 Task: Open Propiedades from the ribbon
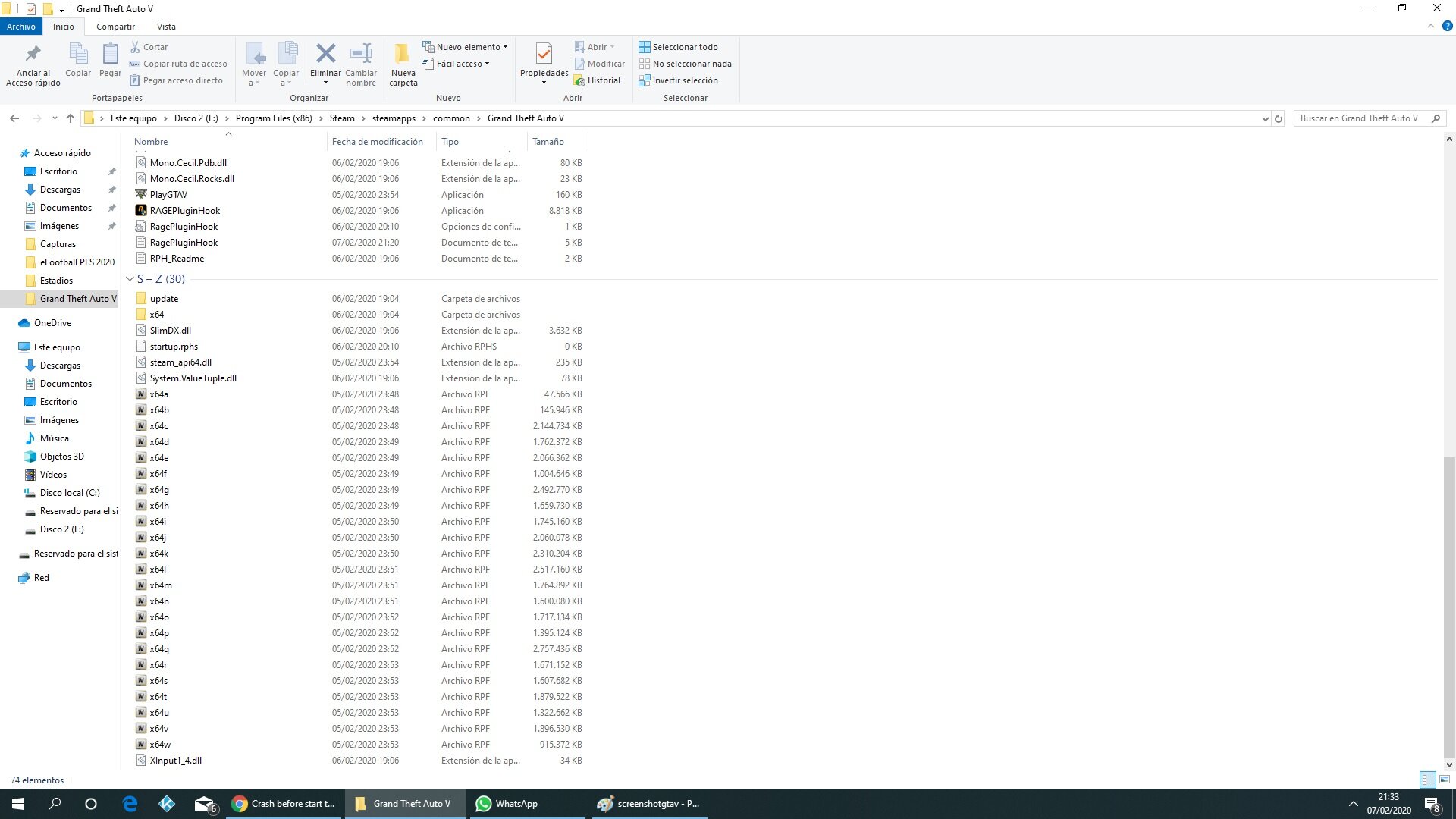click(x=544, y=54)
